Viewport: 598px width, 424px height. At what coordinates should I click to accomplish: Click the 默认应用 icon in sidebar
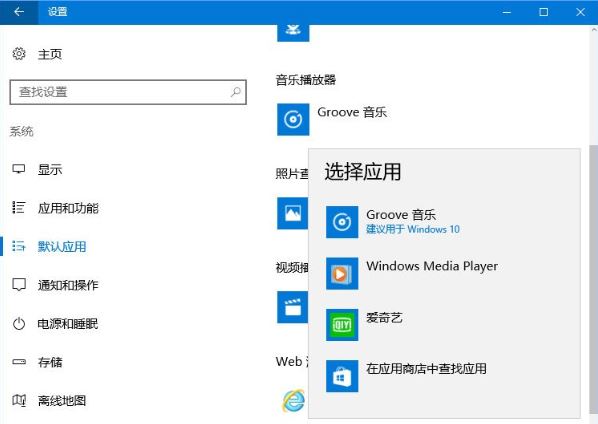(19, 246)
